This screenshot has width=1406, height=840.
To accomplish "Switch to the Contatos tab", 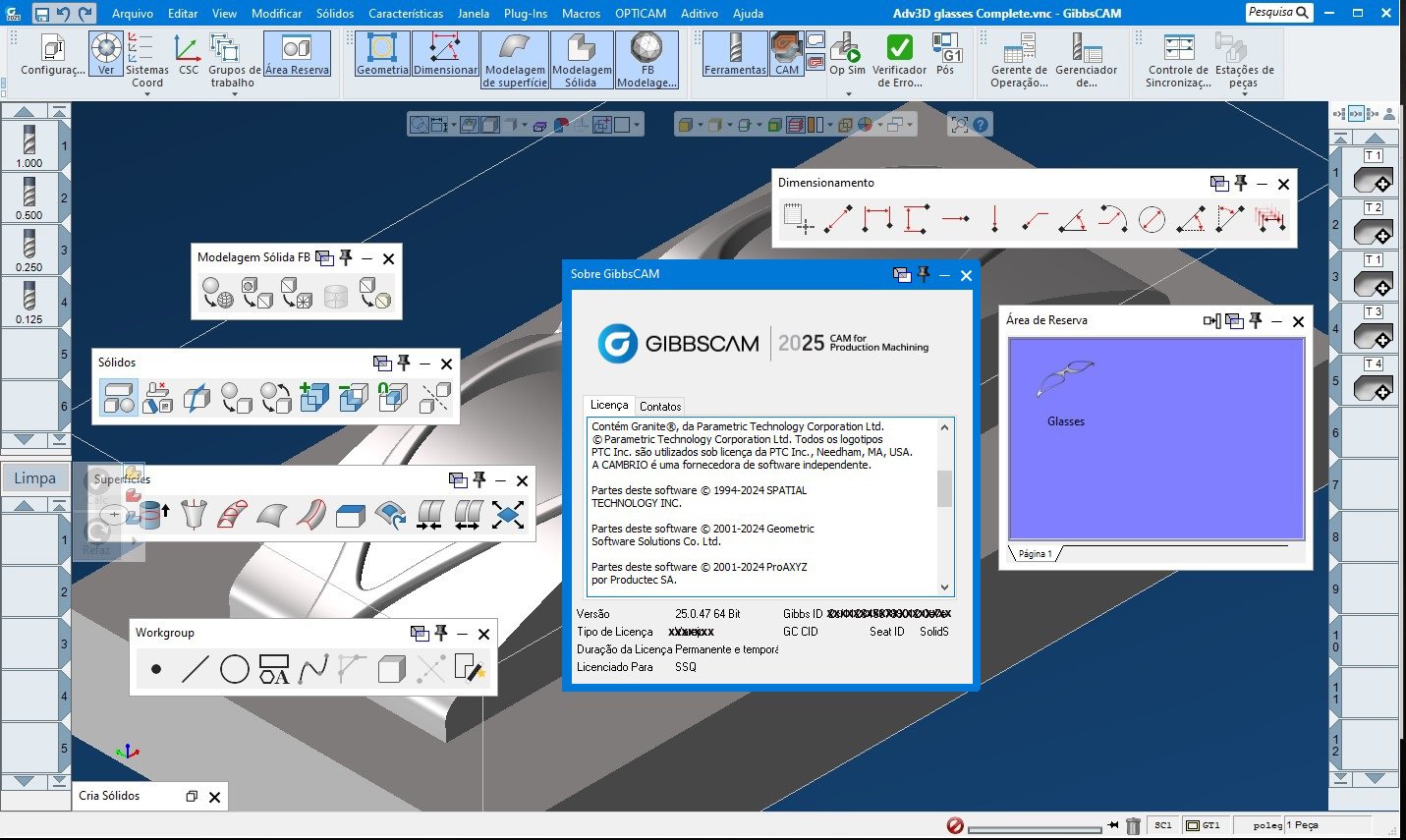I will pyautogui.click(x=660, y=406).
